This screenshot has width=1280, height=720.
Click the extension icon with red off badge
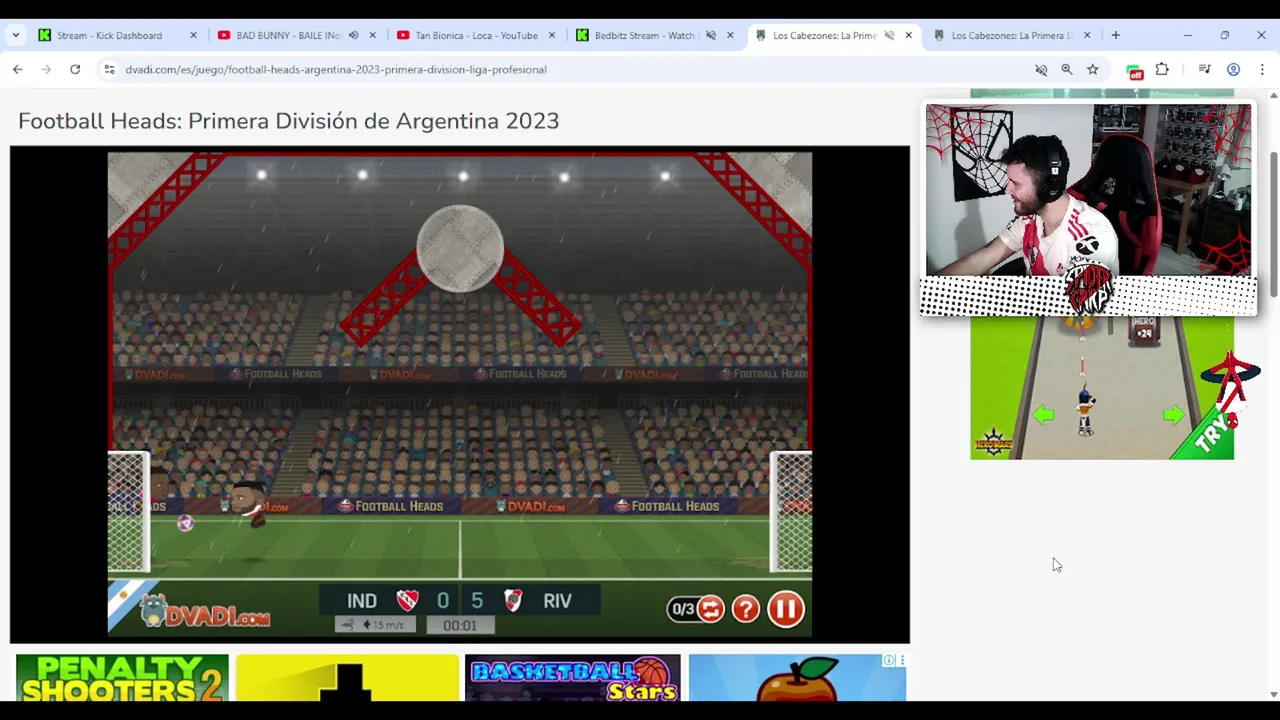1134,70
